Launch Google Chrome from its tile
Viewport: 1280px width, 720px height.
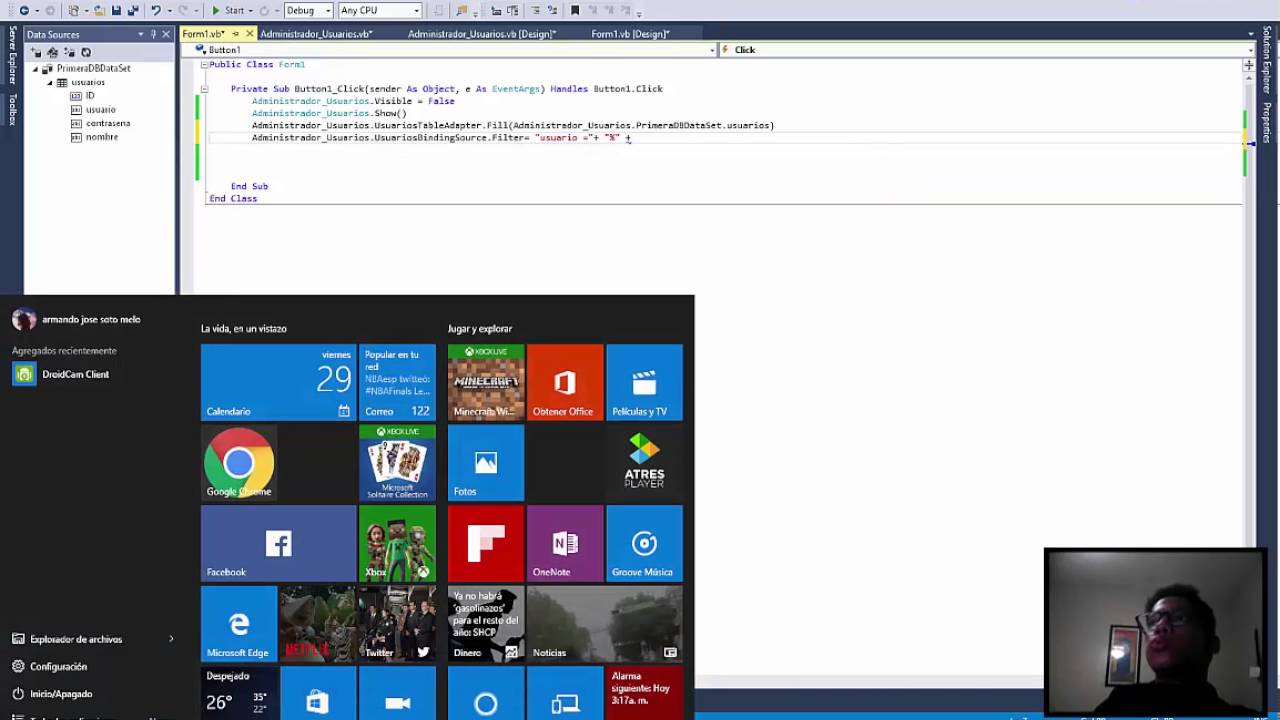pyautogui.click(x=239, y=463)
